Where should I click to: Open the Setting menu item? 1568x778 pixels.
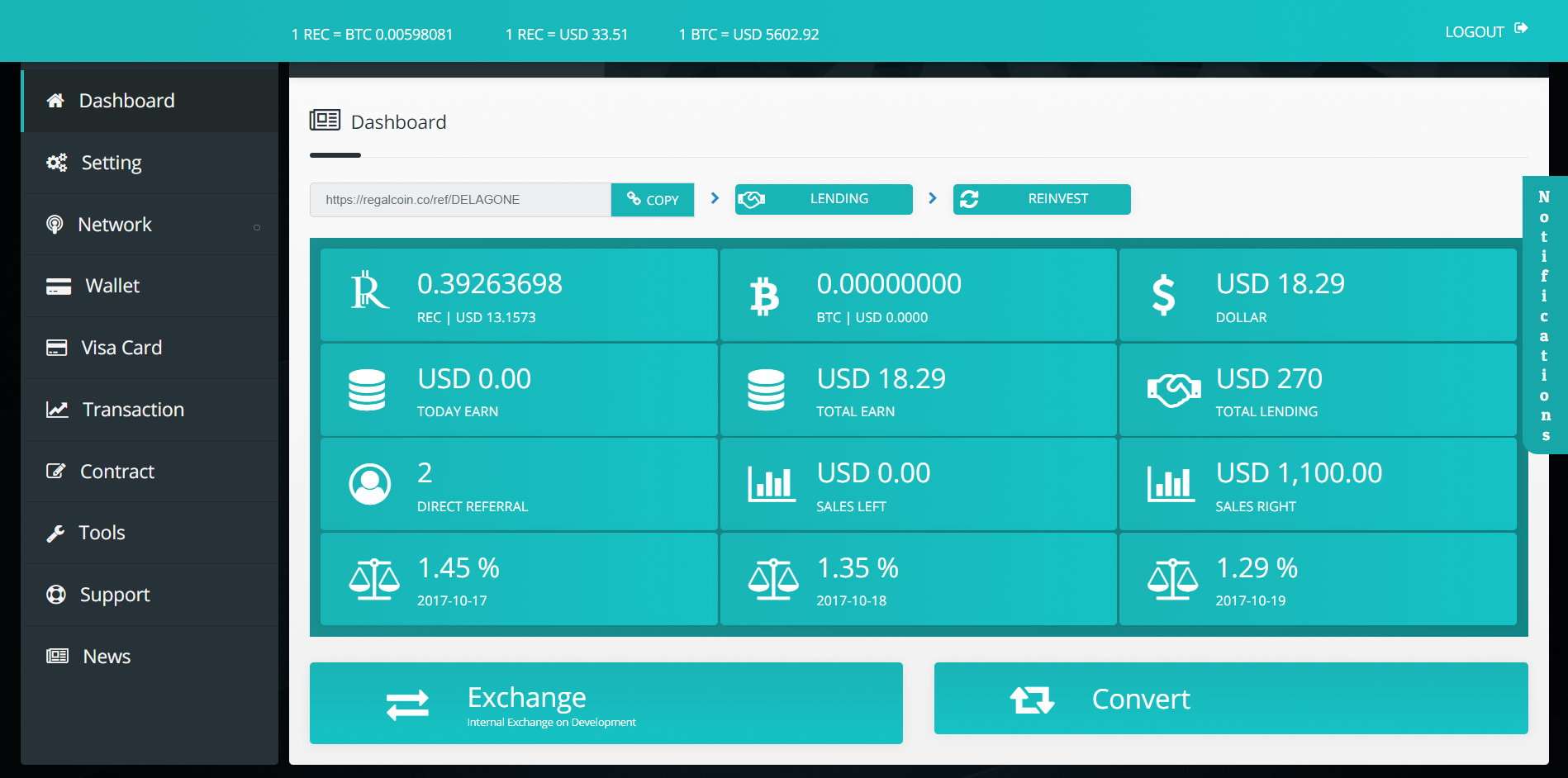point(150,163)
